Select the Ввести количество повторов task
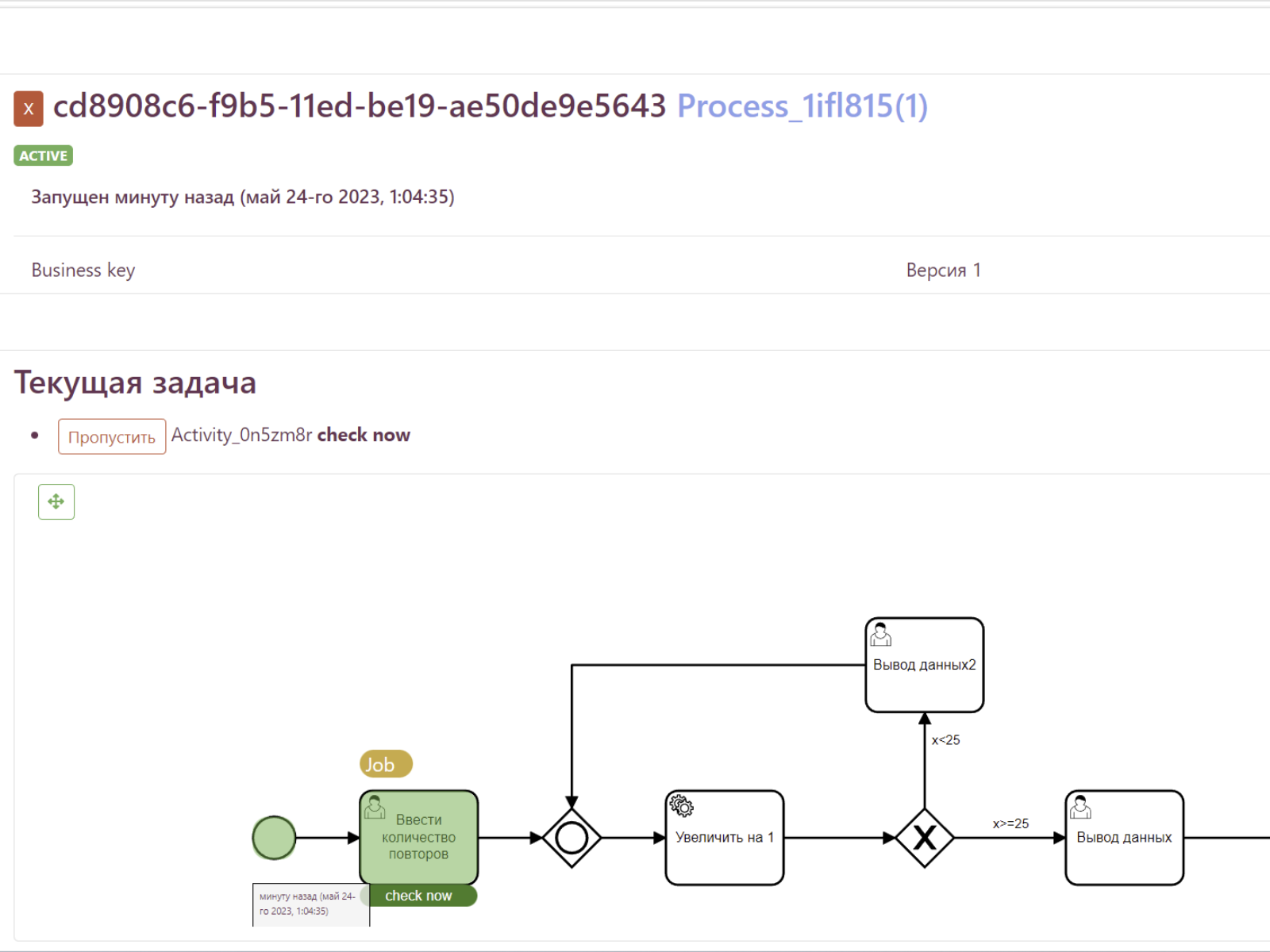Image resolution: width=1270 pixels, height=952 pixels. (x=418, y=837)
